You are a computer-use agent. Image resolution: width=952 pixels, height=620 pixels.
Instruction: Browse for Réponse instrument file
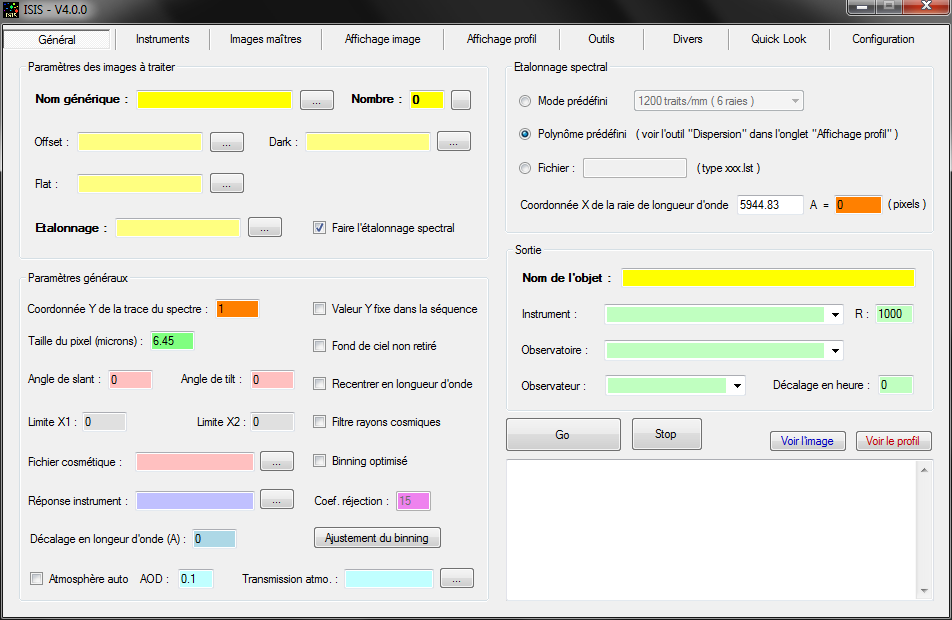pos(276,499)
